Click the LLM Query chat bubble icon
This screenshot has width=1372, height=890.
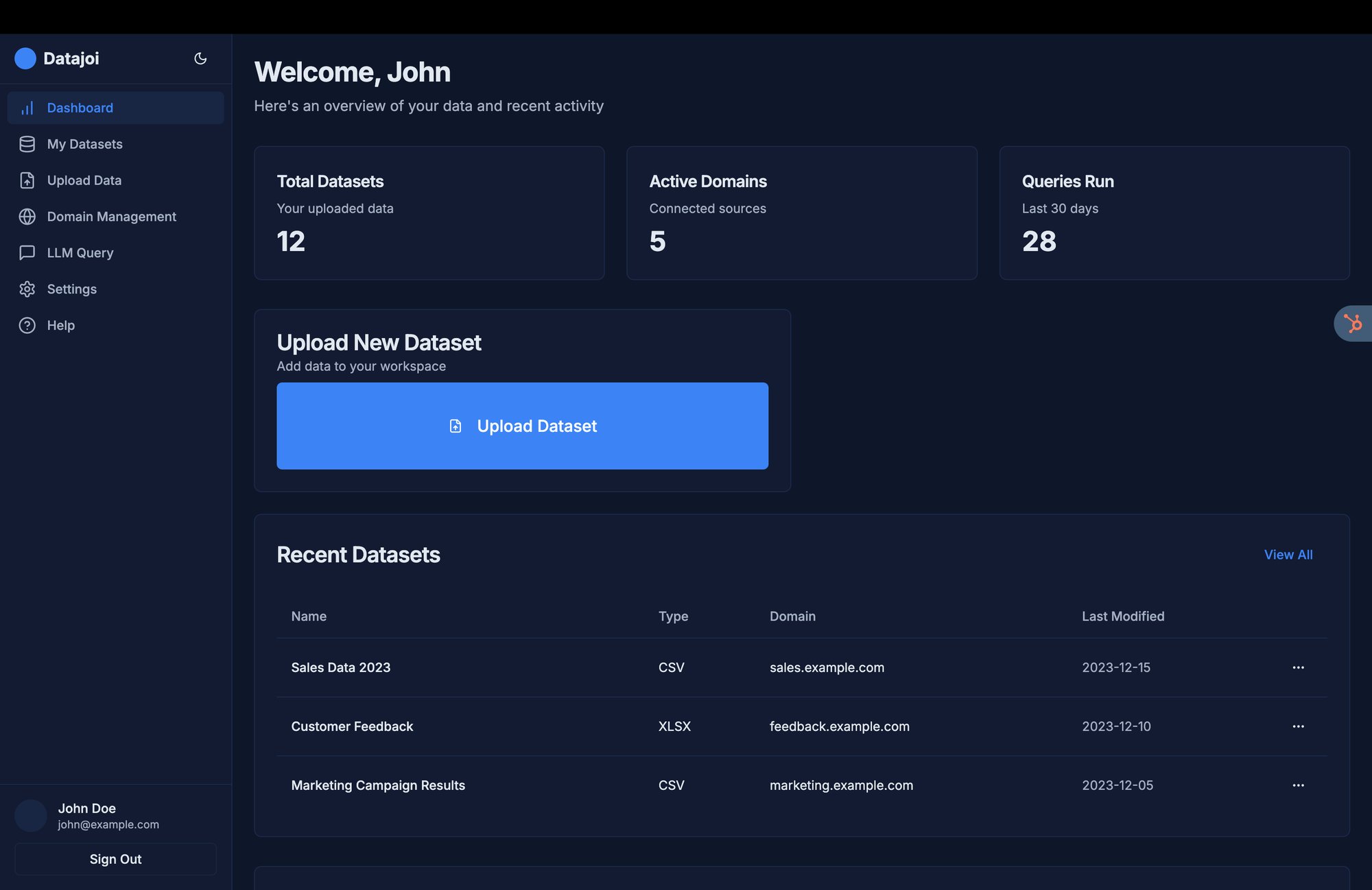point(27,253)
